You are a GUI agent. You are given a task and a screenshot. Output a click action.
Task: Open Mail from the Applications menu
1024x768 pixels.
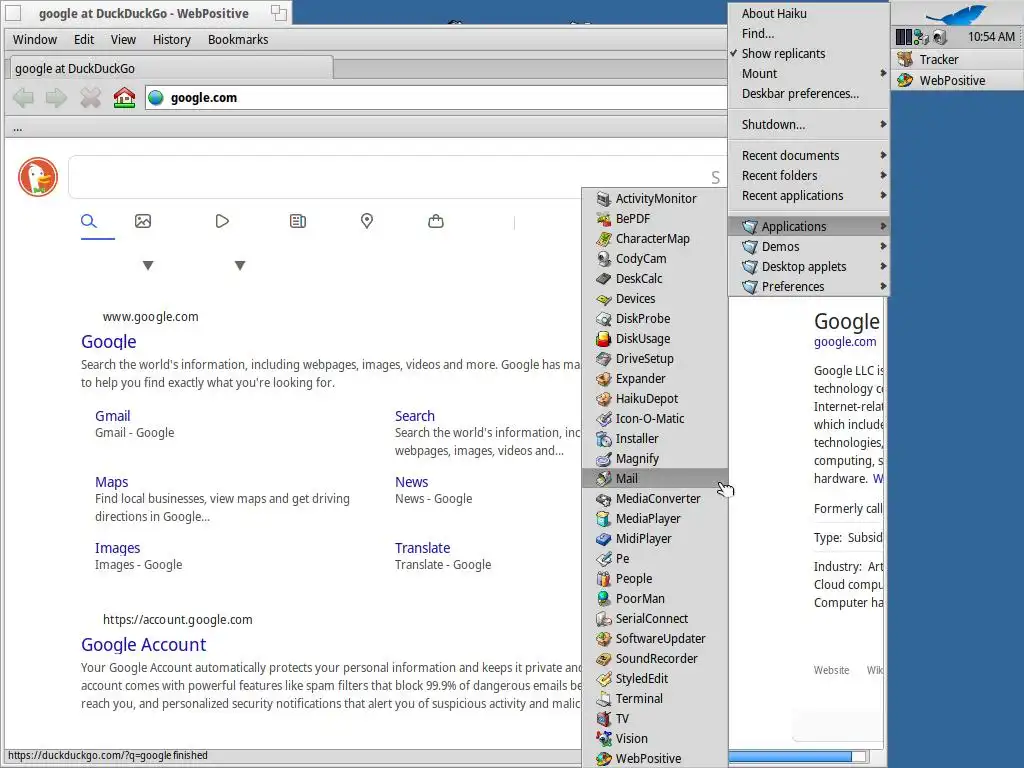tap(654, 479)
